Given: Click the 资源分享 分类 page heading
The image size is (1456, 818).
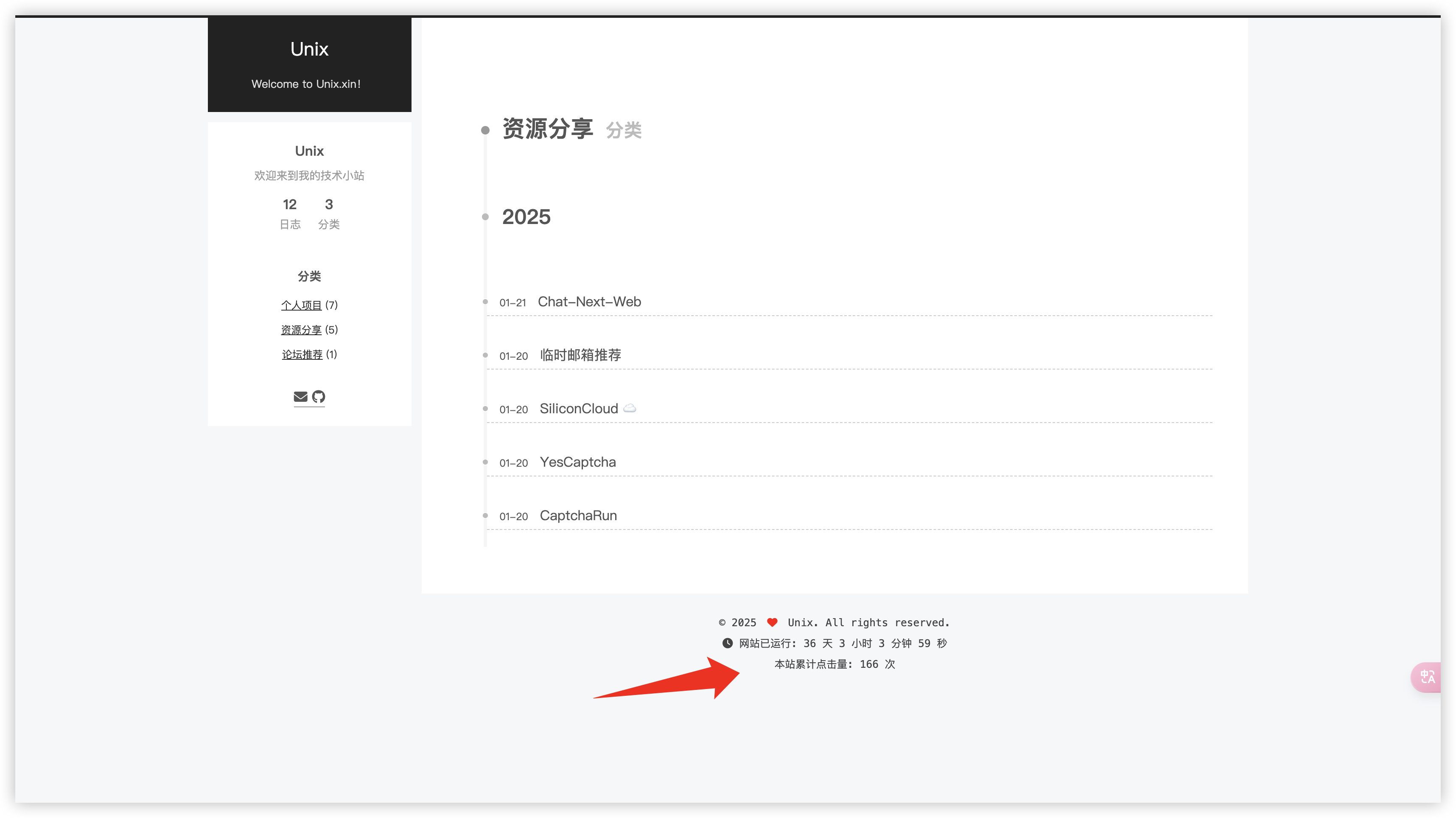Looking at the screenshot, I should [547, 129].
